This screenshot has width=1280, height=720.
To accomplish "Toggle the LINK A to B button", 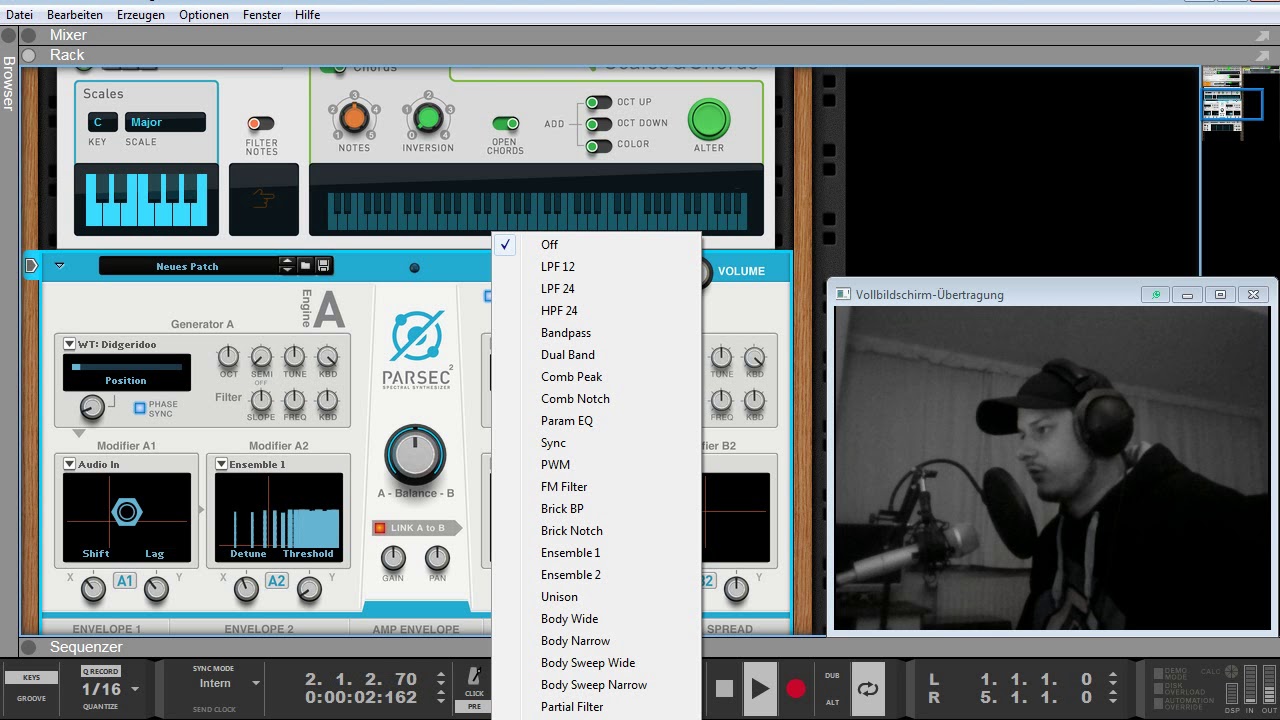I will 416,528.
